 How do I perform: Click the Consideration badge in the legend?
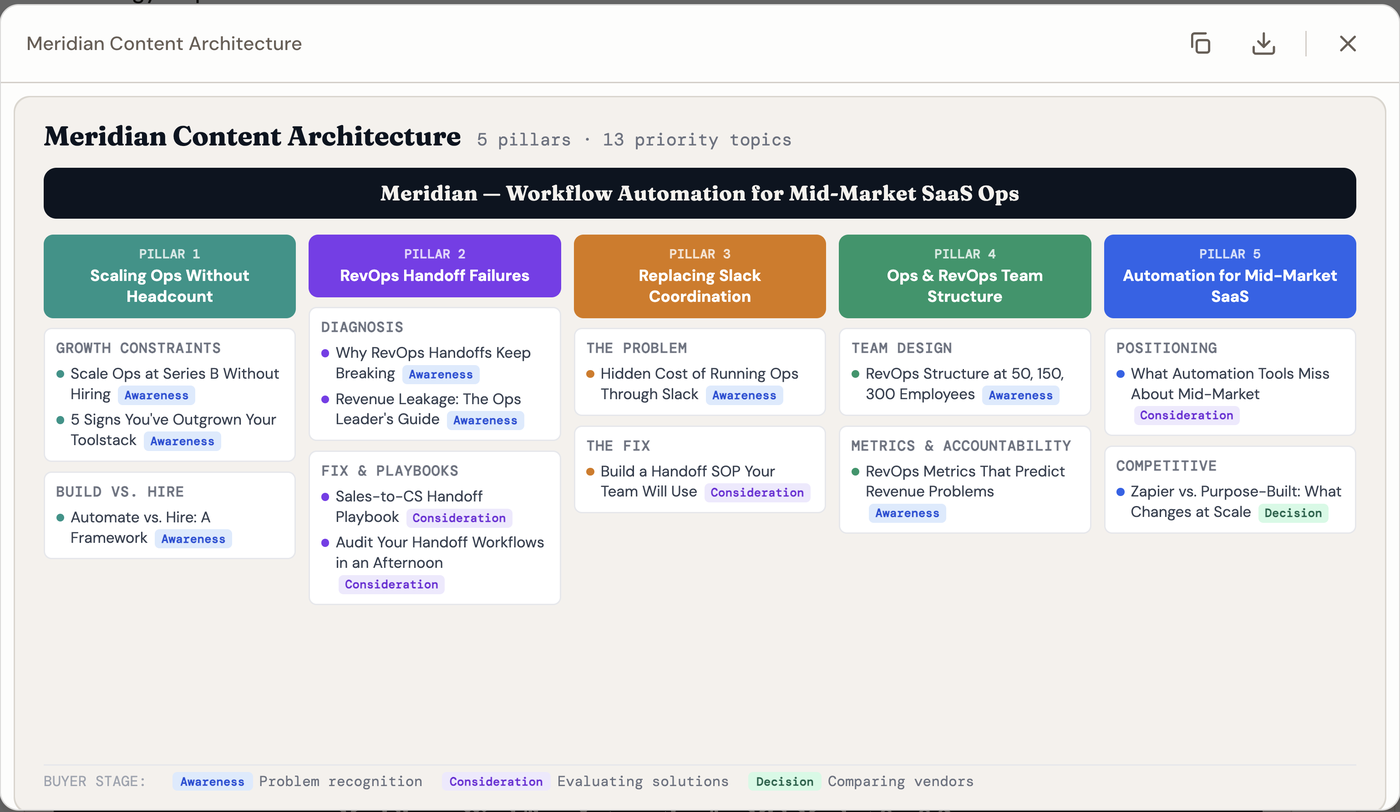point(496,782)
